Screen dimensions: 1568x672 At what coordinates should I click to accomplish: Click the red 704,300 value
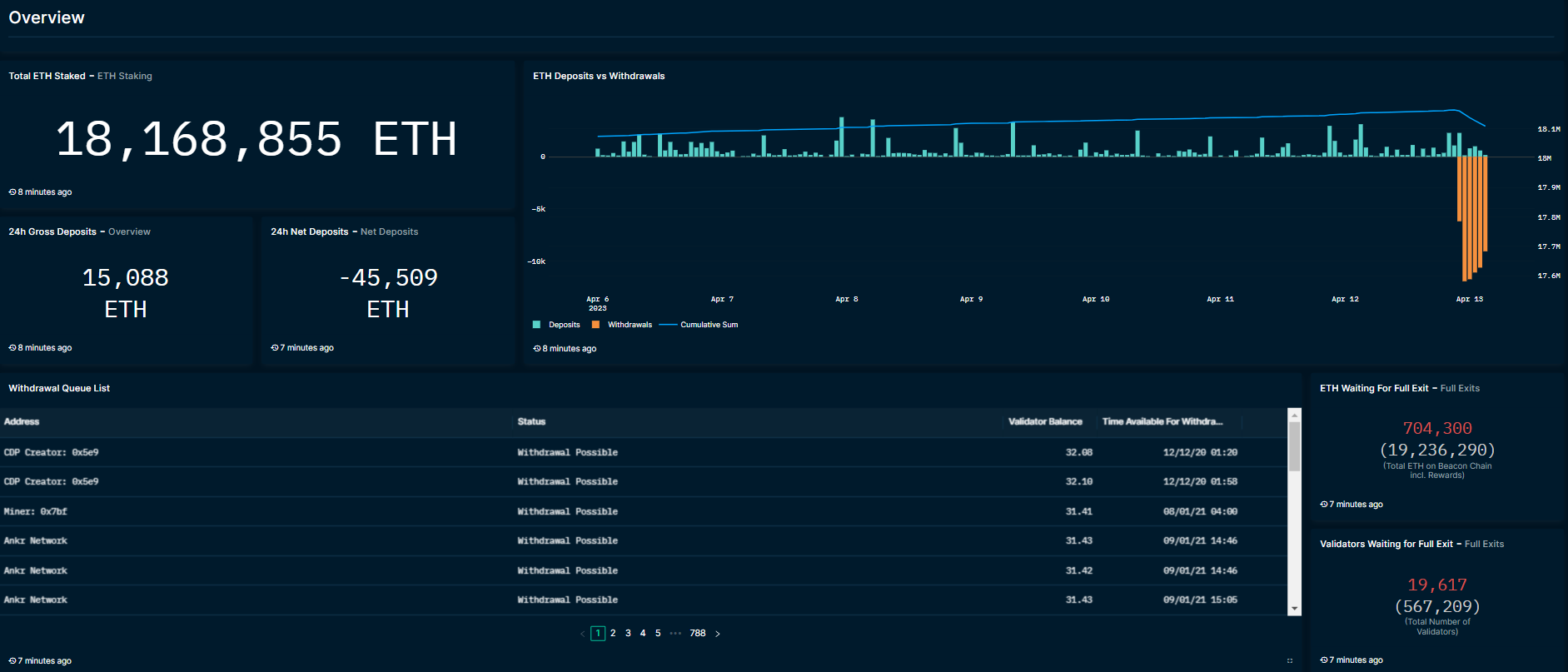click(1437, 428)
